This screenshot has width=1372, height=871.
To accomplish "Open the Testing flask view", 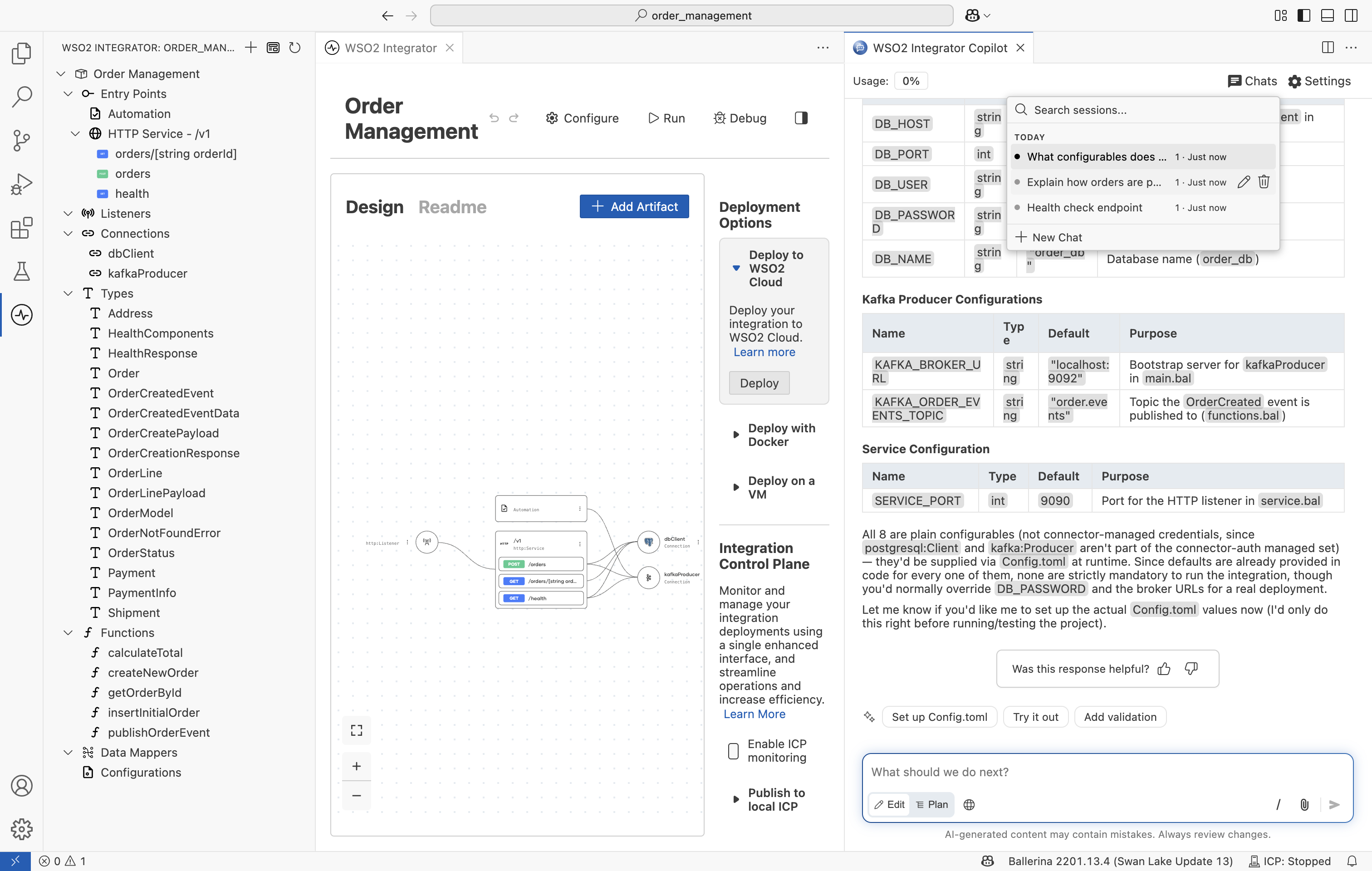I will pos(22,271).
